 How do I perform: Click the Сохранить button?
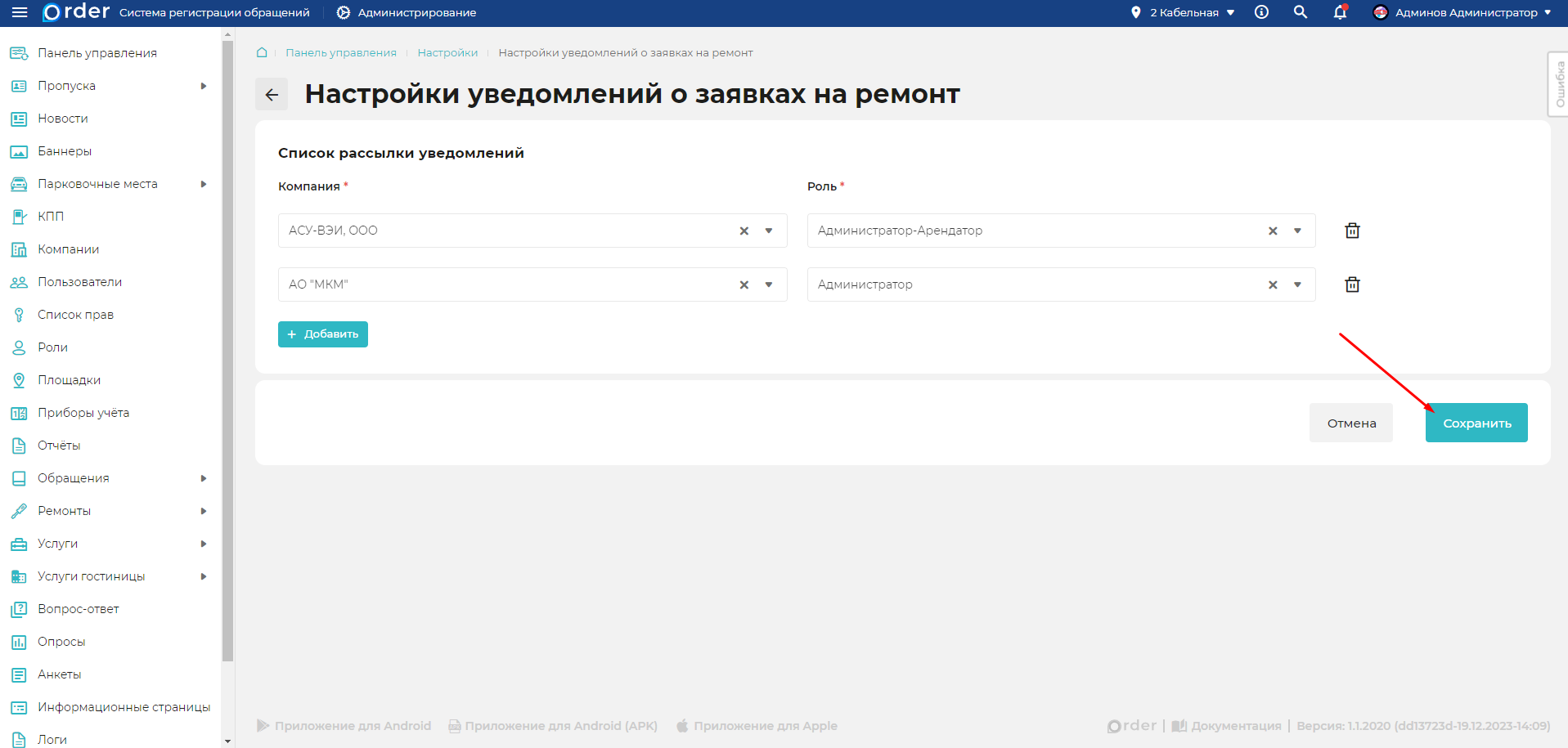click(1476, 422)
